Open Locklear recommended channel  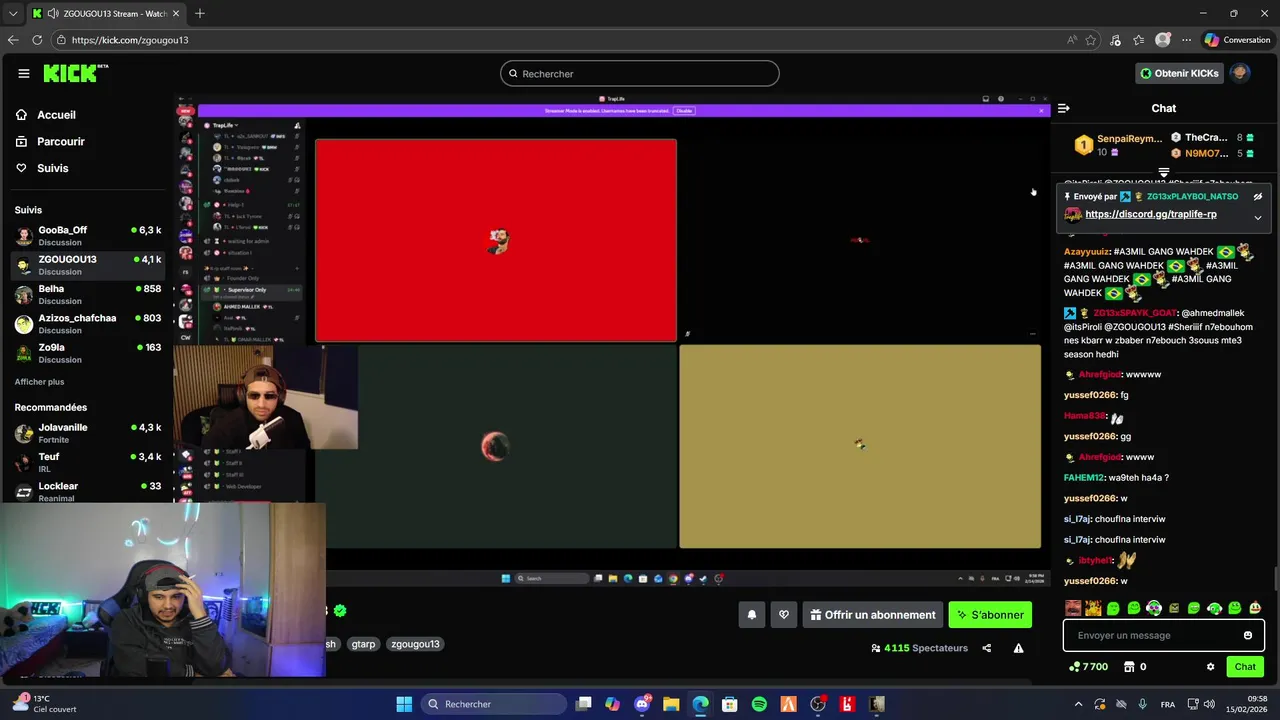tap(88, 491)
